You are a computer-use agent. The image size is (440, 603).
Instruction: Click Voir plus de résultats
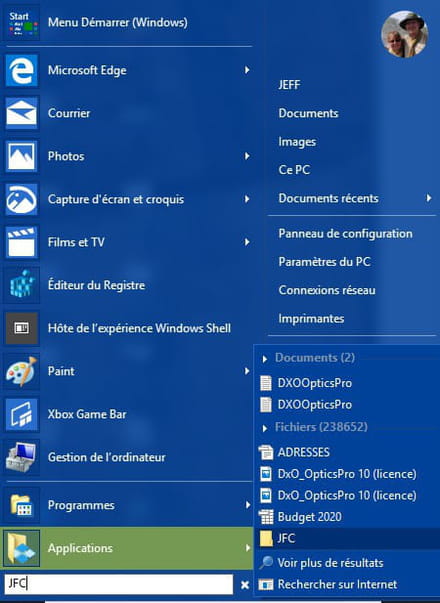point(330,563)
